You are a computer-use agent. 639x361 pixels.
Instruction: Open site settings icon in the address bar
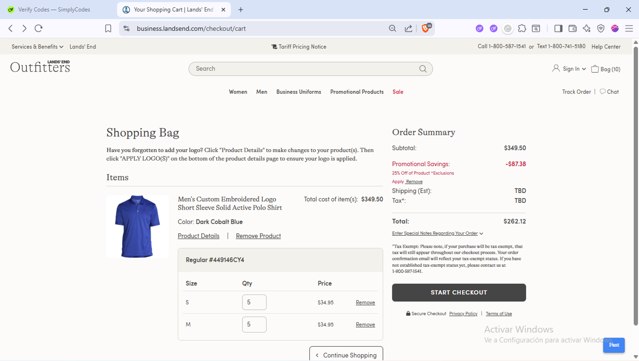127,28
